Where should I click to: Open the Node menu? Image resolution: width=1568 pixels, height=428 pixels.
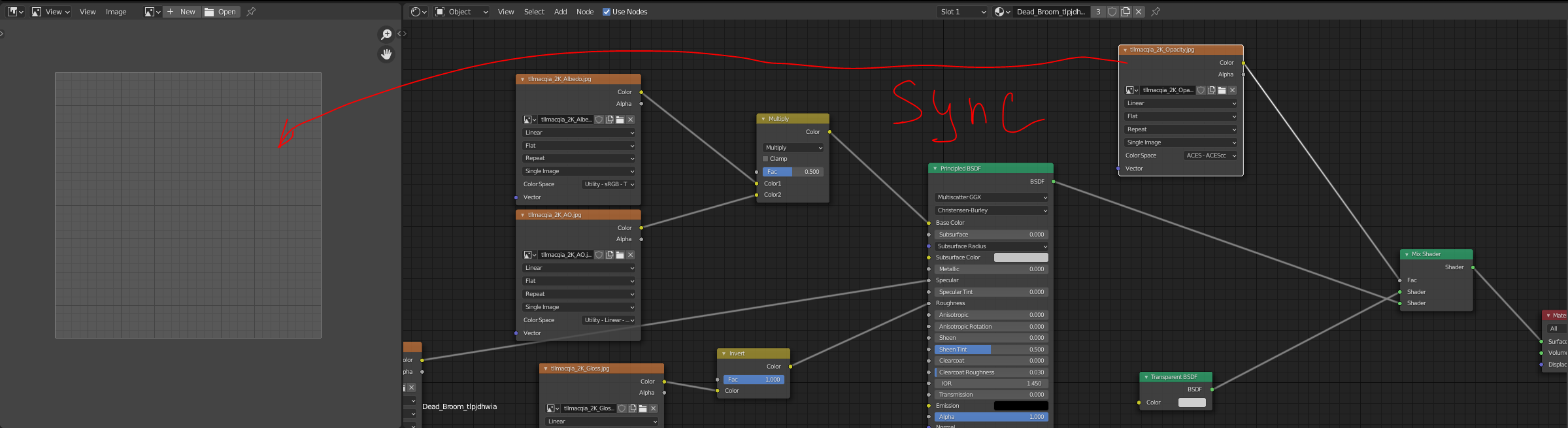(x=585, y=12)
